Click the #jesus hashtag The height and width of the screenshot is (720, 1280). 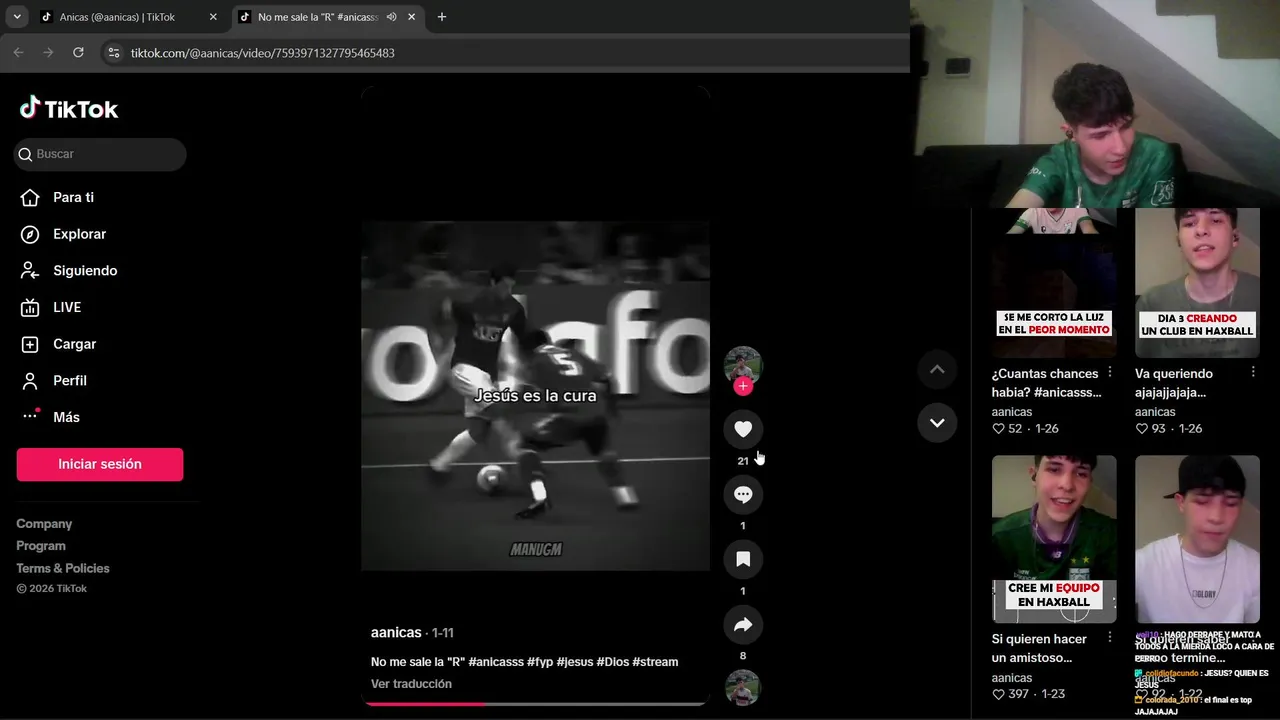[575, 662]
